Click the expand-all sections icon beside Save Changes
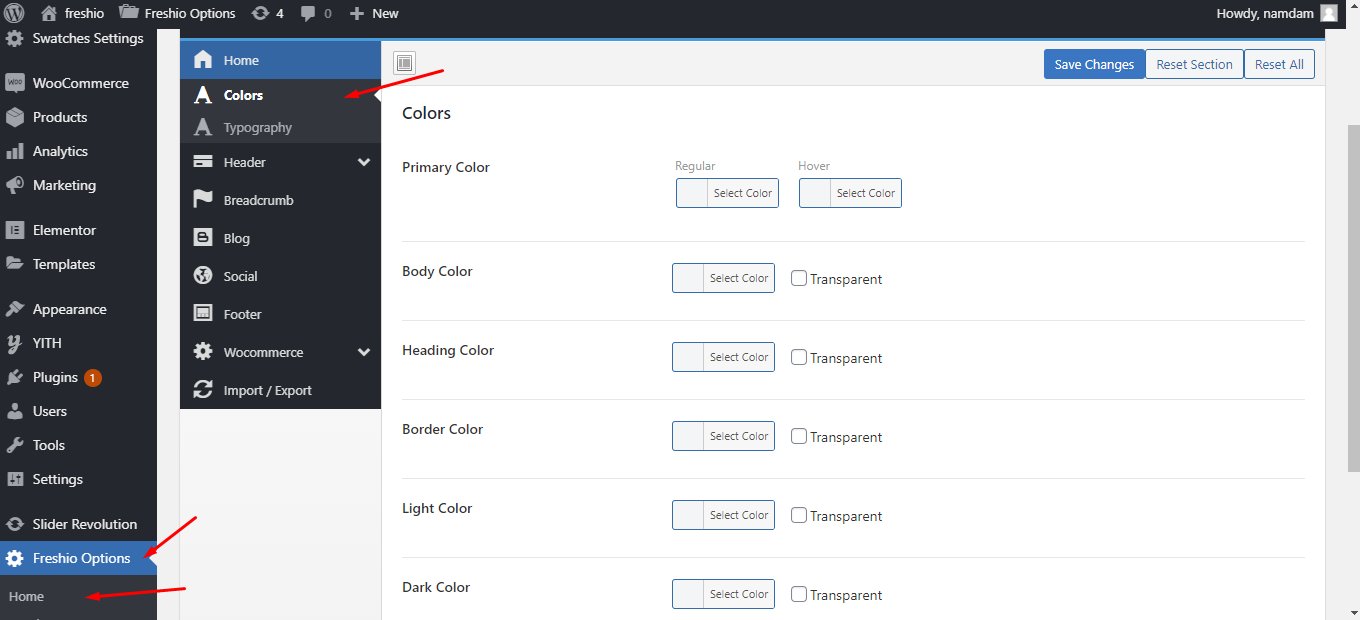 (404, 64)
